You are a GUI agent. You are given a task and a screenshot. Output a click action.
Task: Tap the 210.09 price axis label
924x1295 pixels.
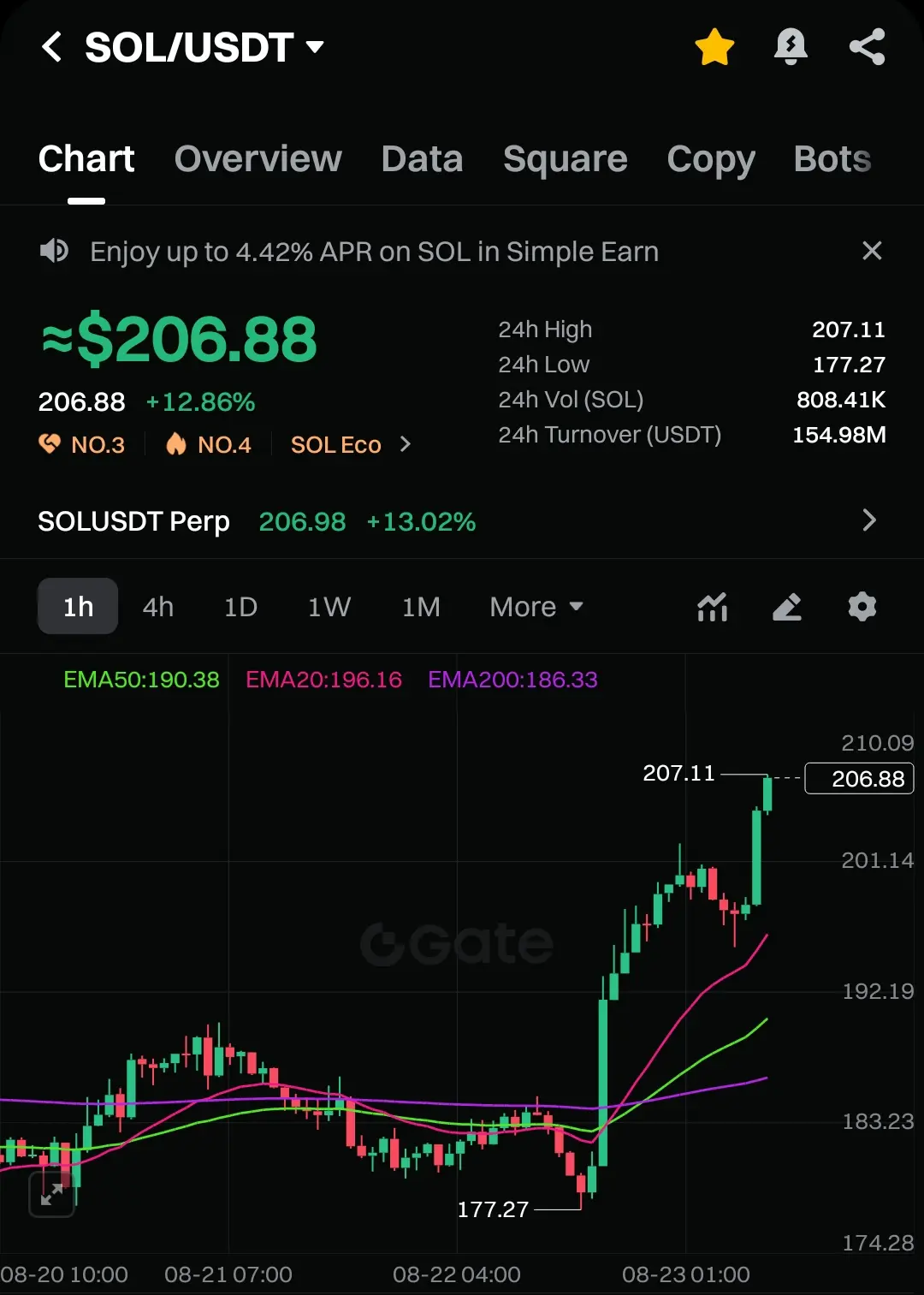tap(878, 743)
